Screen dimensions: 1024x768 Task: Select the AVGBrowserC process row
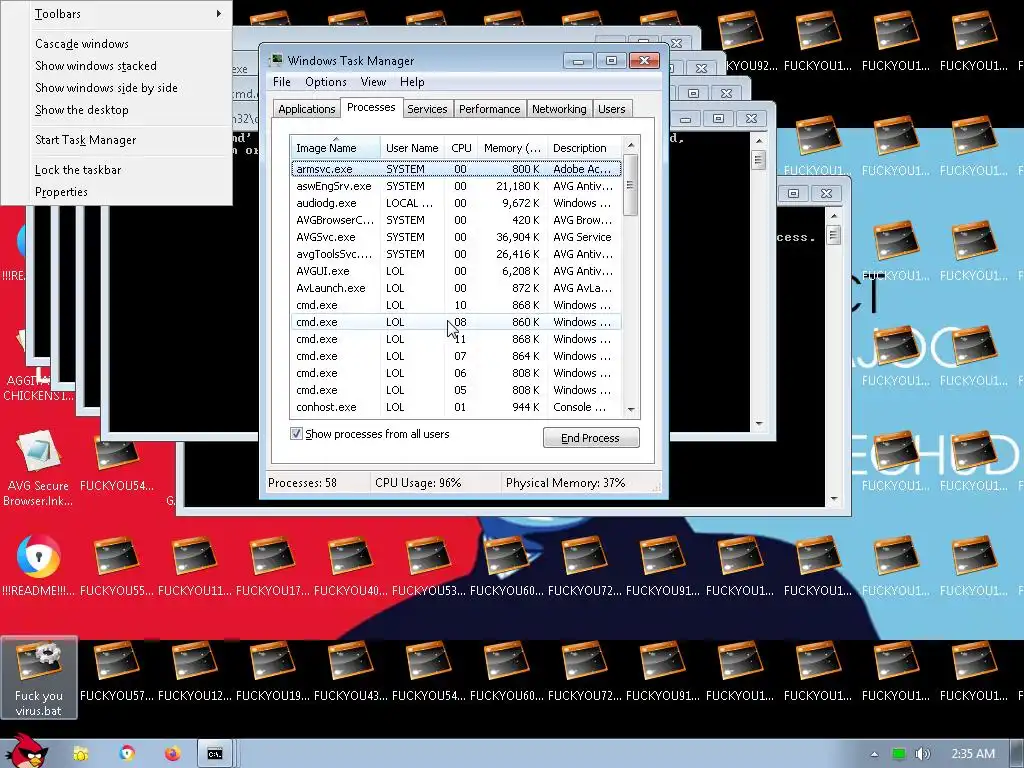click(456, 220)
